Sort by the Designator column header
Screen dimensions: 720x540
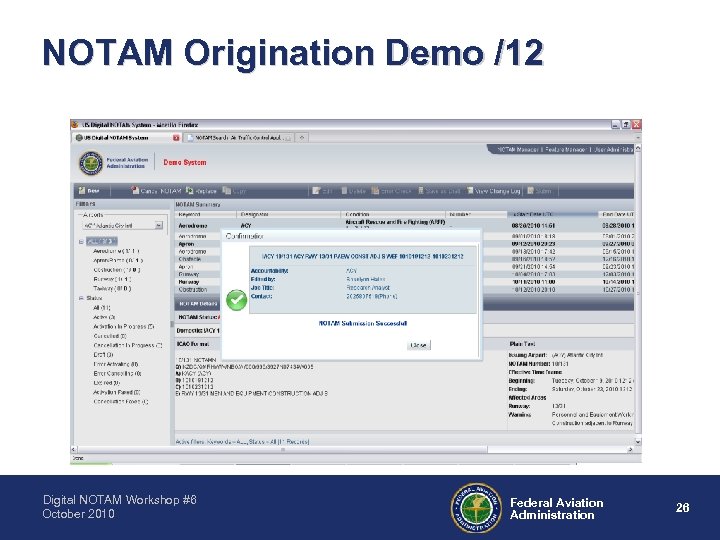pos(289,214)
